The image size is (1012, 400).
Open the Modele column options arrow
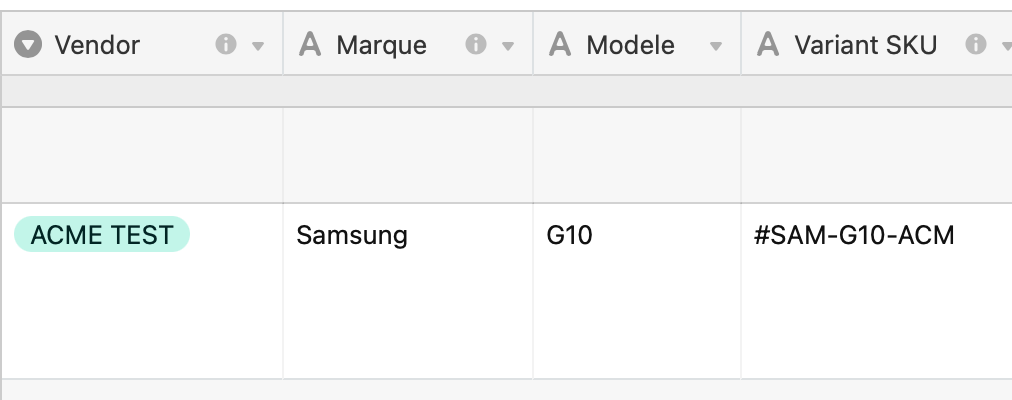(715, 46)
